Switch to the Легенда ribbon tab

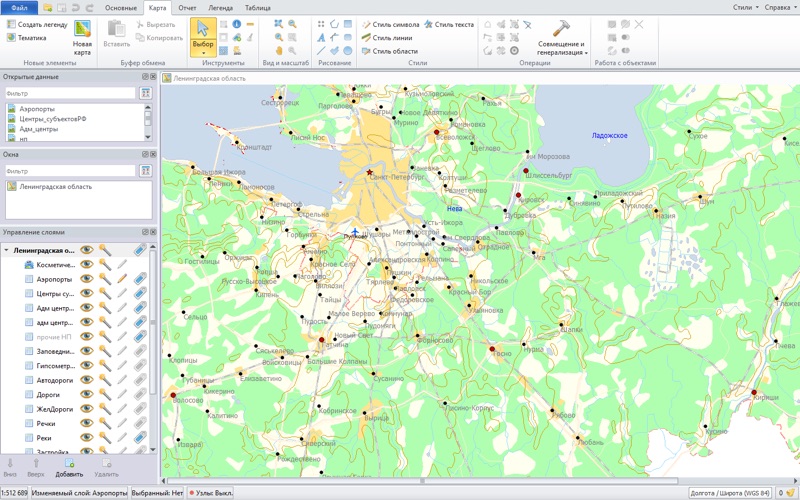tap(220, 8)
